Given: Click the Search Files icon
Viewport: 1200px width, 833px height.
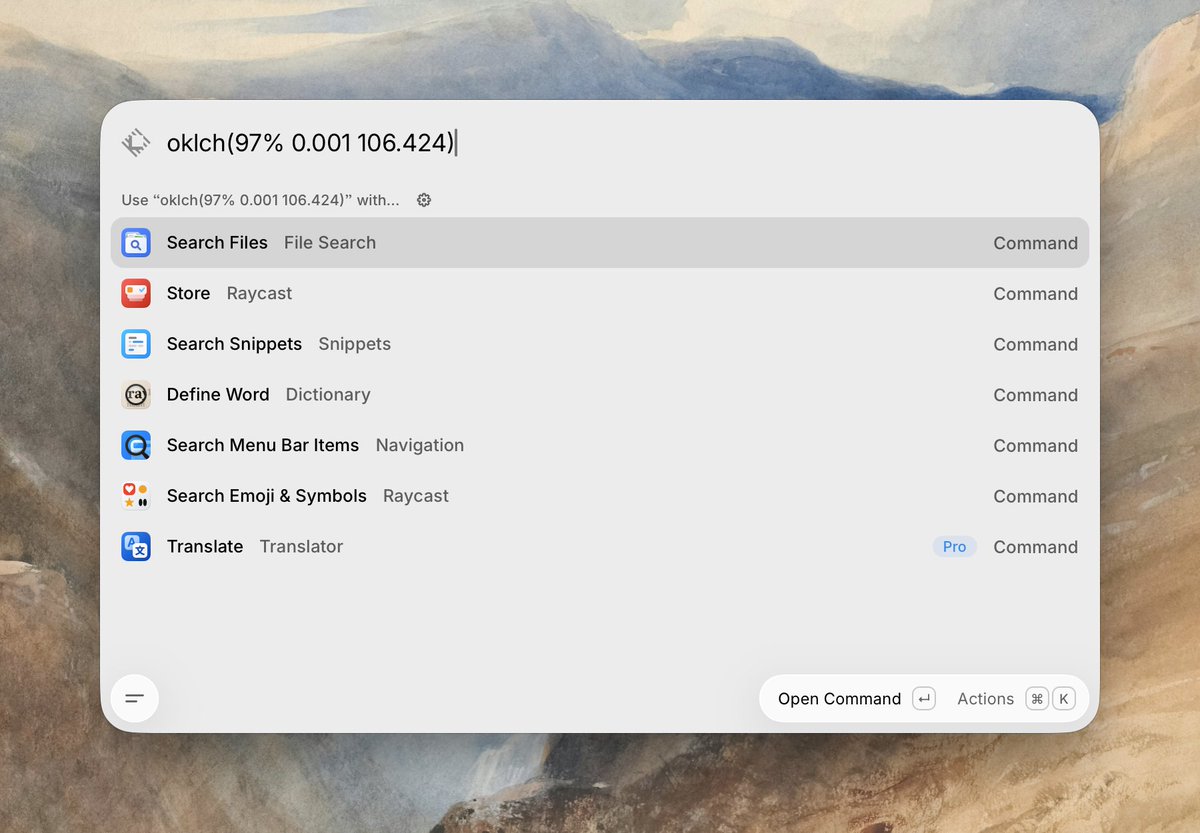Looking at the screenshot, I should pos(136,243).
